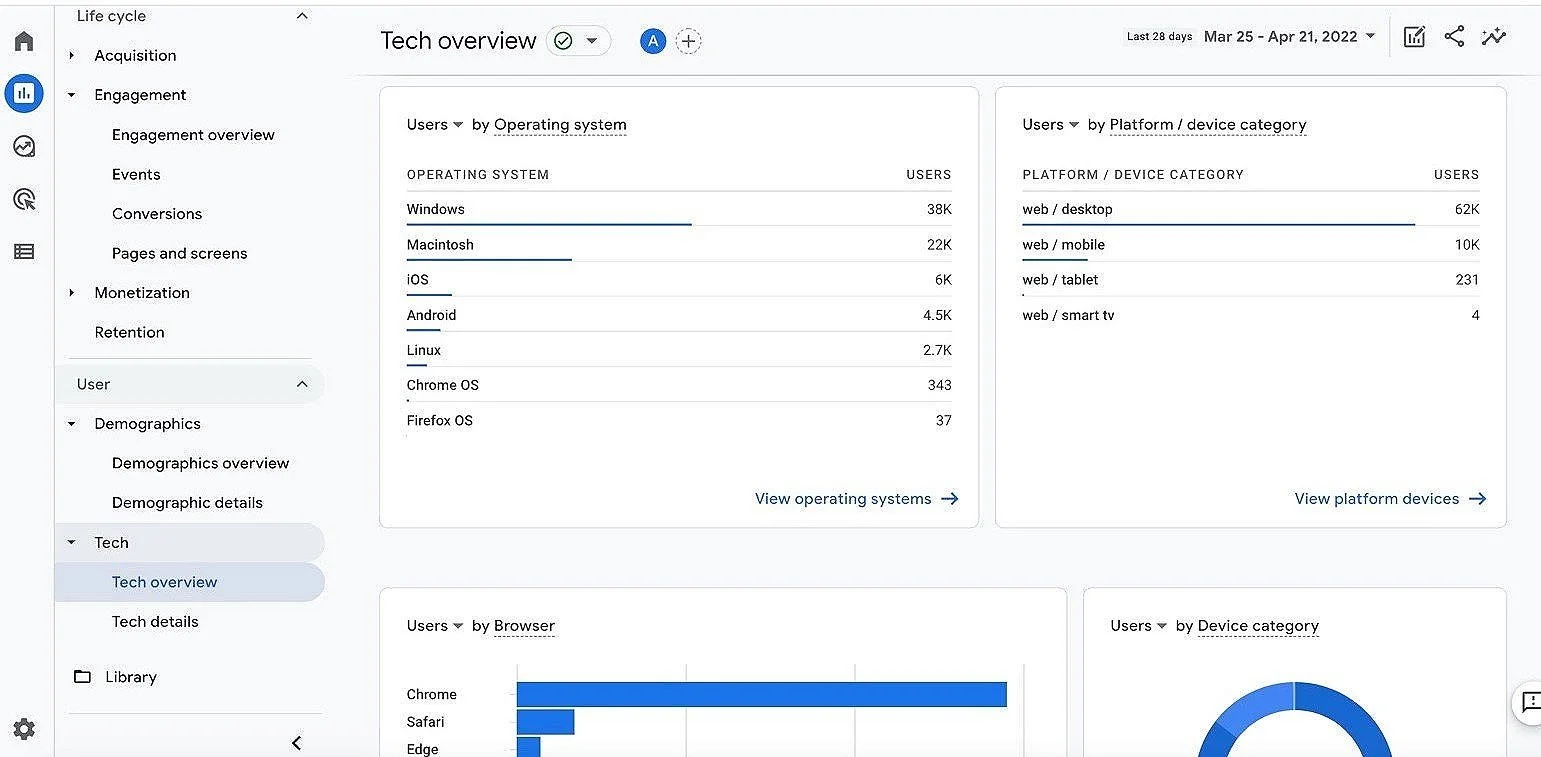Collapse the Life cycle section chevron
Screen dimensions: 1541x757
302,16
